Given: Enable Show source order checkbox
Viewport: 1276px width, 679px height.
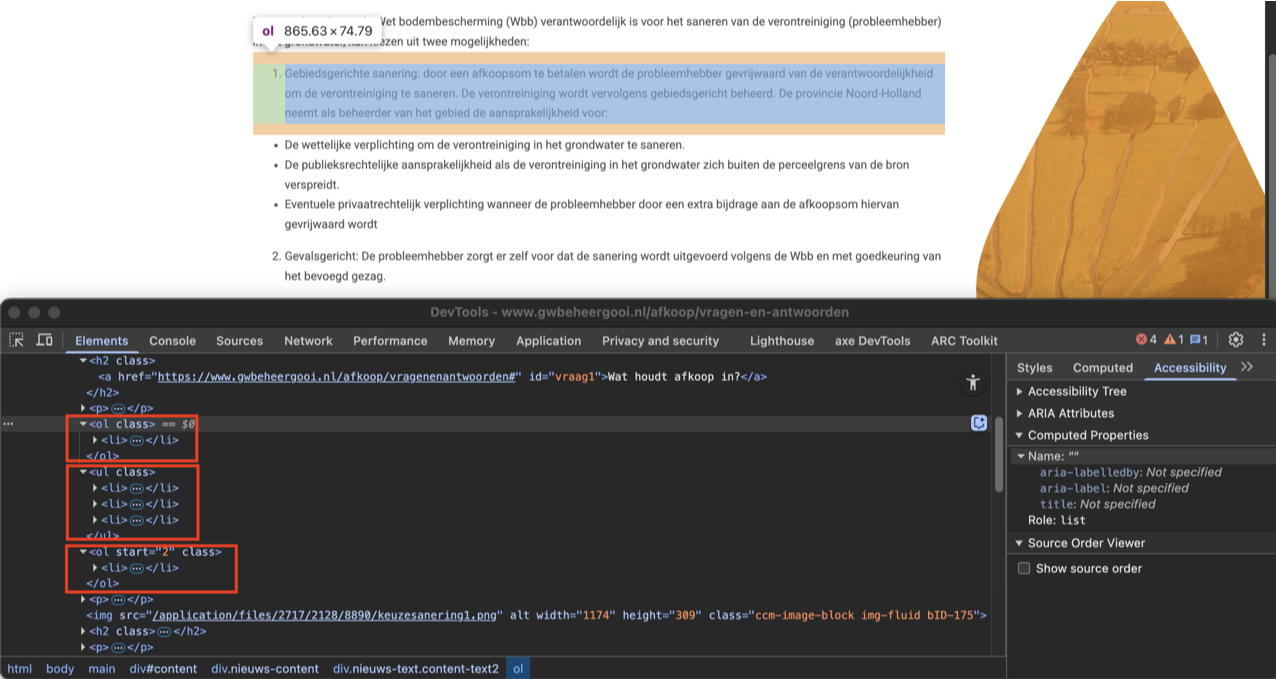Looking at the screenshot, I should (1024, 568).
